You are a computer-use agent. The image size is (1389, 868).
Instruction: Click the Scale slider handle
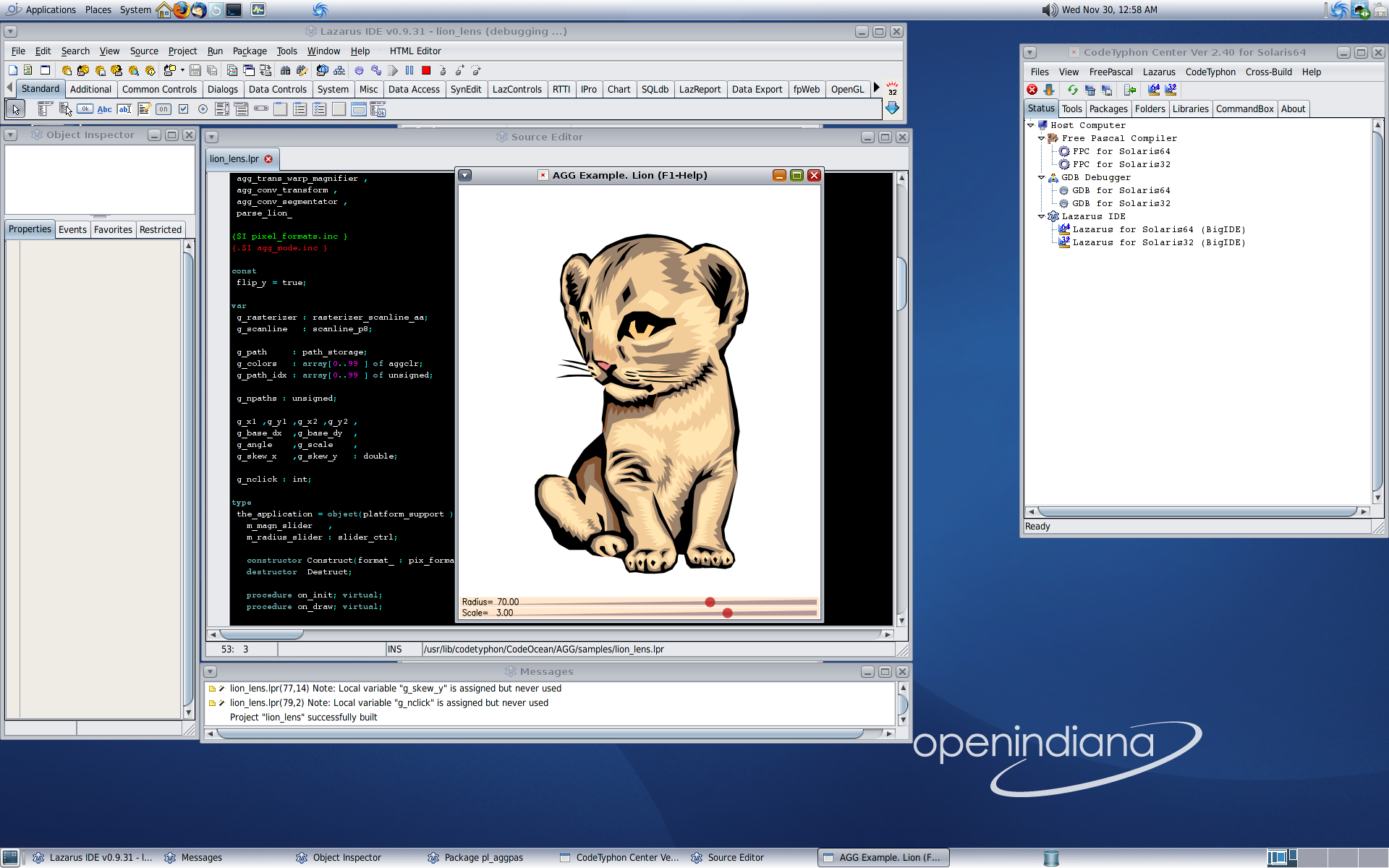727,613
